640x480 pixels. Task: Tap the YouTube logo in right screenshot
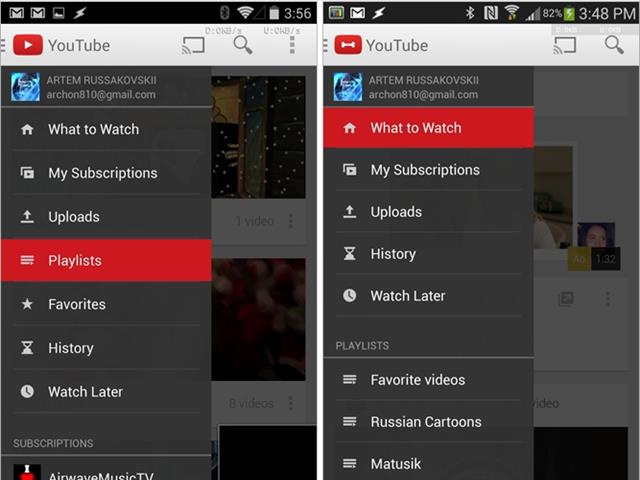point(348,45)
